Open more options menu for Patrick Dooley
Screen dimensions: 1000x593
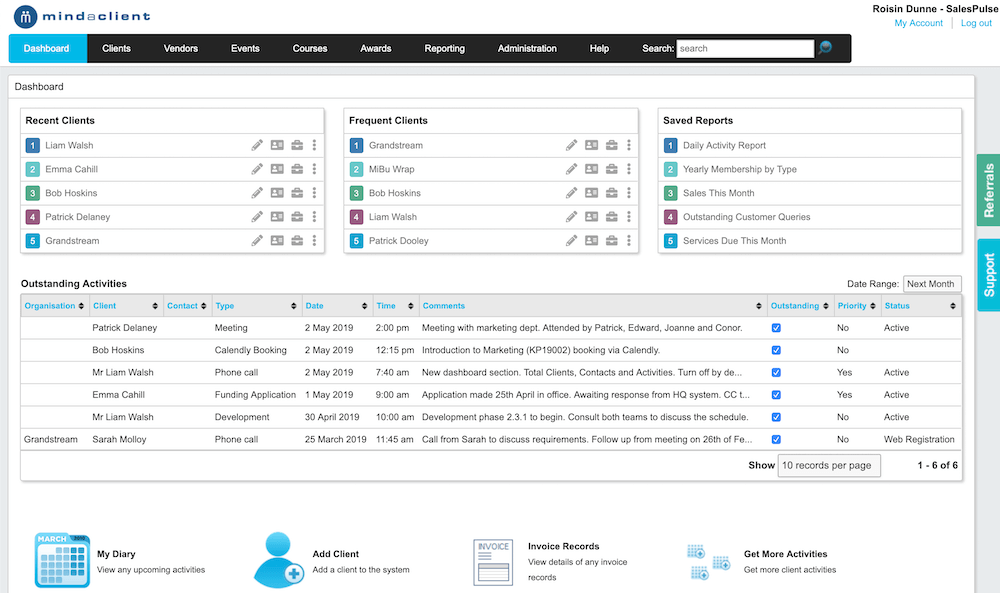tap(629, 240)
